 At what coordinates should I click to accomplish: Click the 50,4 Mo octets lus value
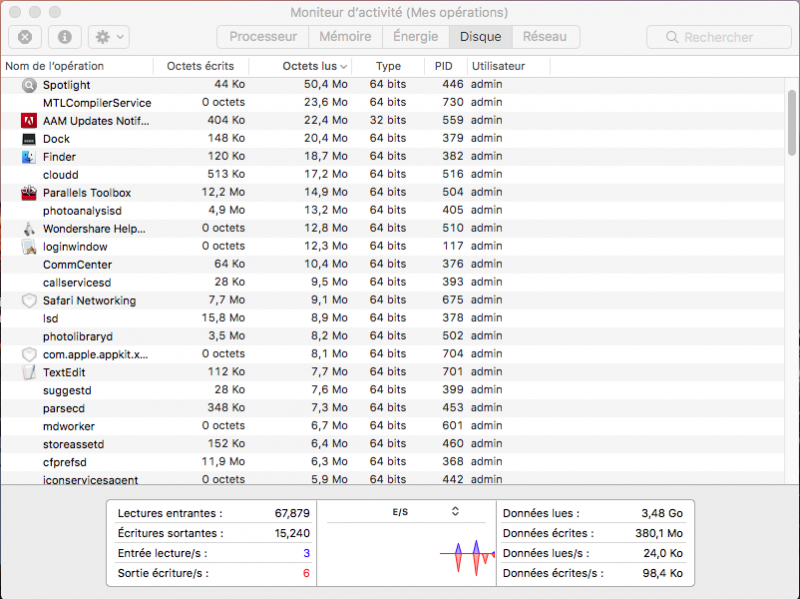point(326,84)
